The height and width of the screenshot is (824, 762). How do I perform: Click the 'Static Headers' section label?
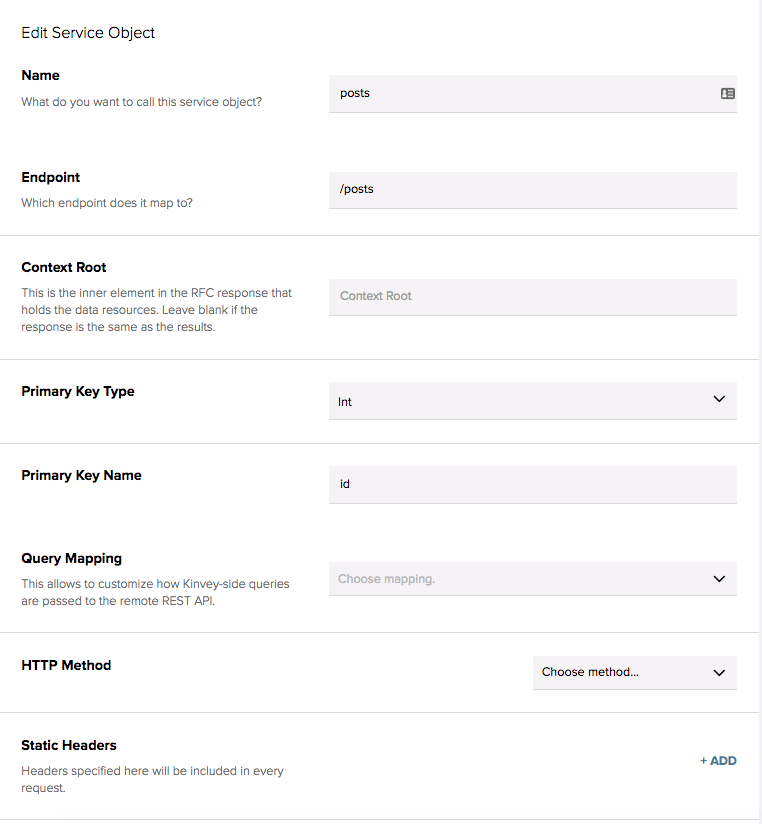click(x=69, y=745)
